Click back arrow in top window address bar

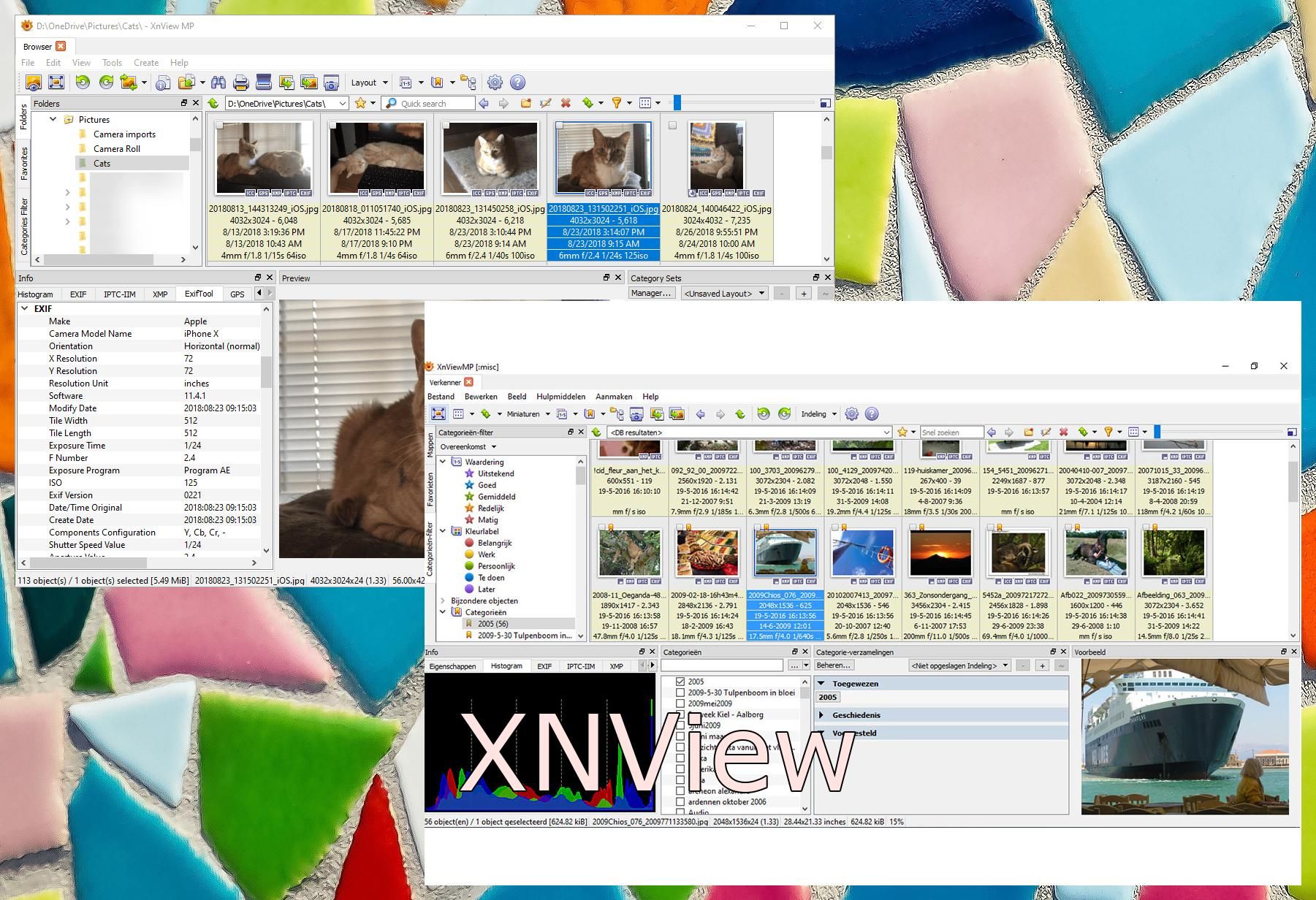point(484,104)
